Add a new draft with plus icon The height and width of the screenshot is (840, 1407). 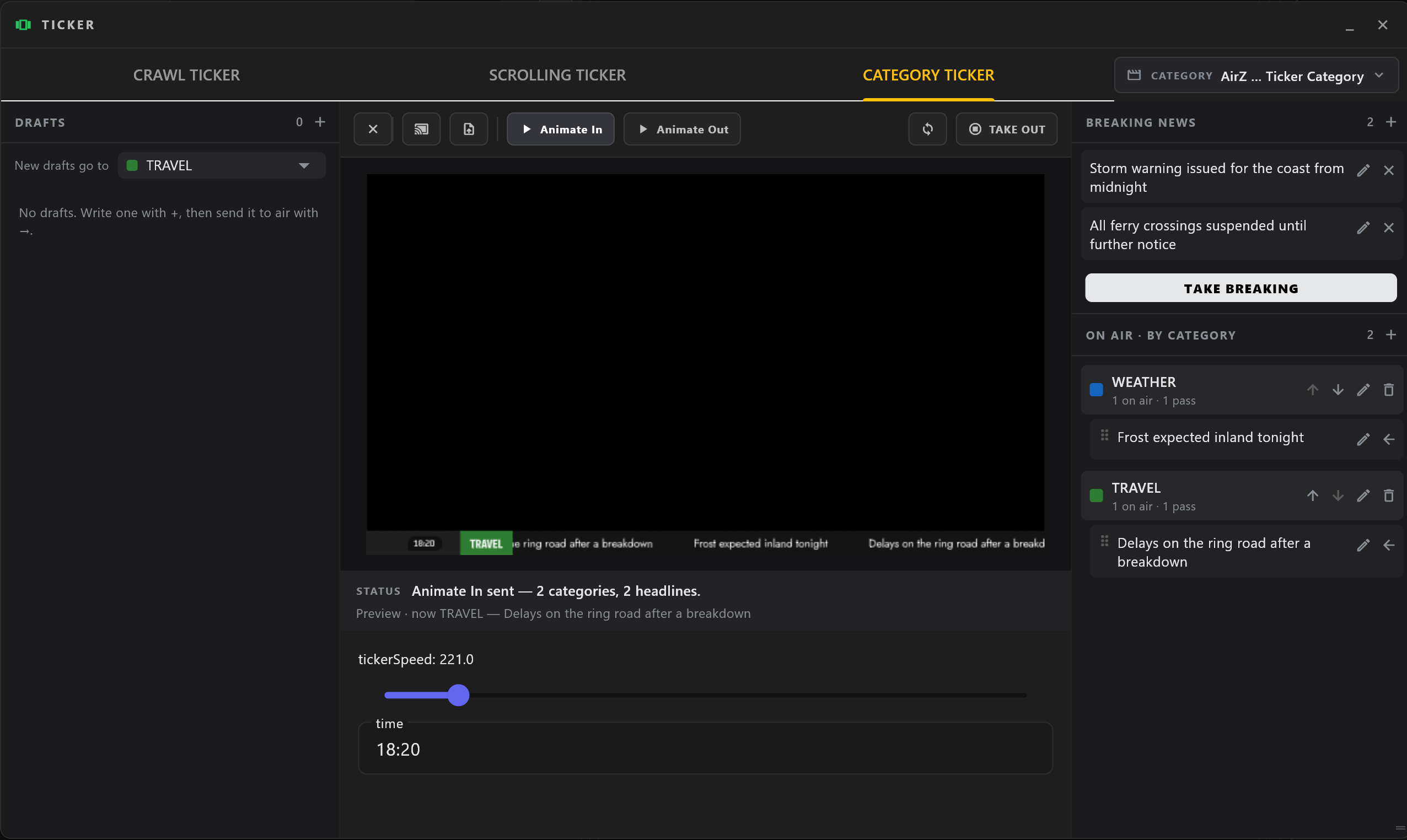[320, 122]
